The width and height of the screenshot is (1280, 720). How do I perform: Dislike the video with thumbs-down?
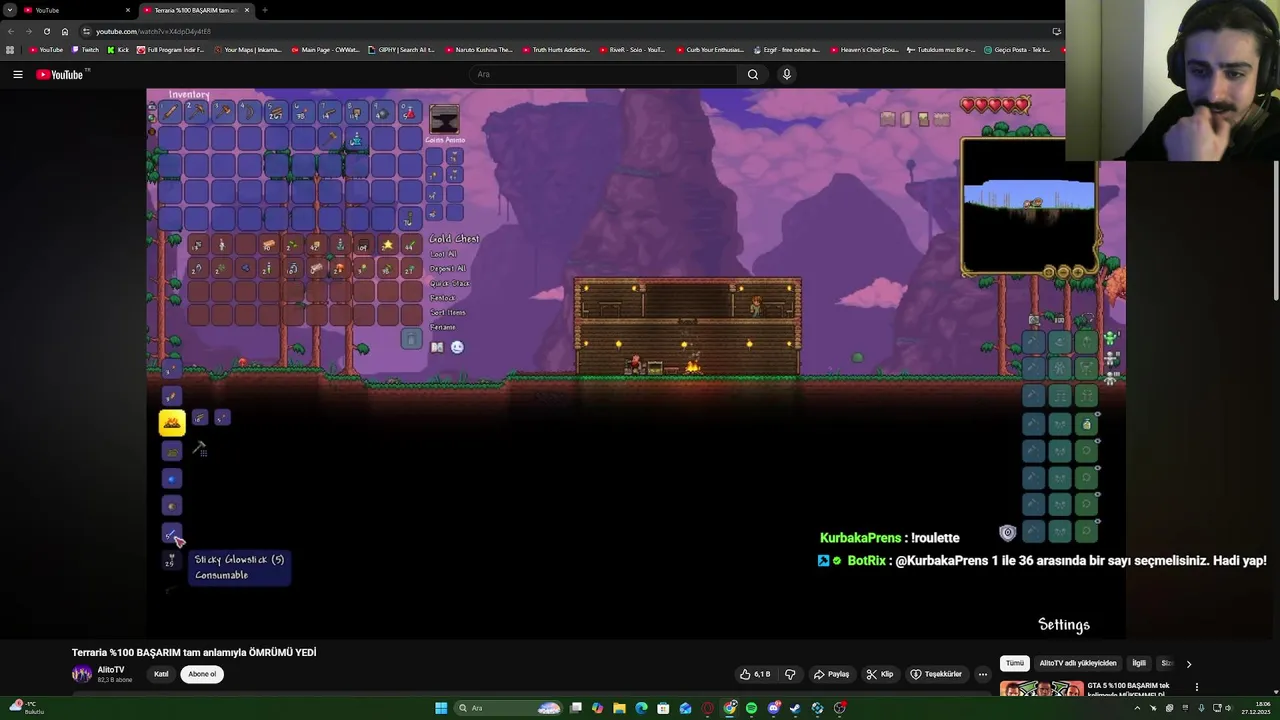[790, 674]
